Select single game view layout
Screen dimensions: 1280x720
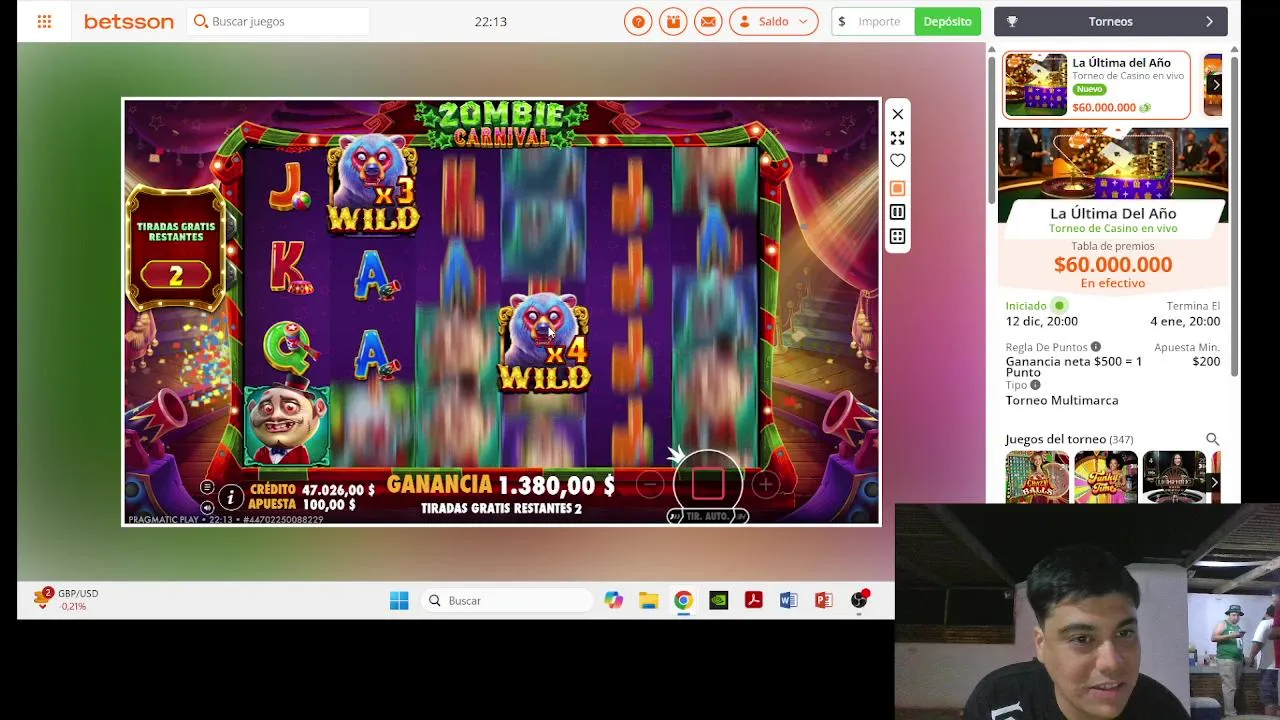pyautogui.click(x=898, y=188)
